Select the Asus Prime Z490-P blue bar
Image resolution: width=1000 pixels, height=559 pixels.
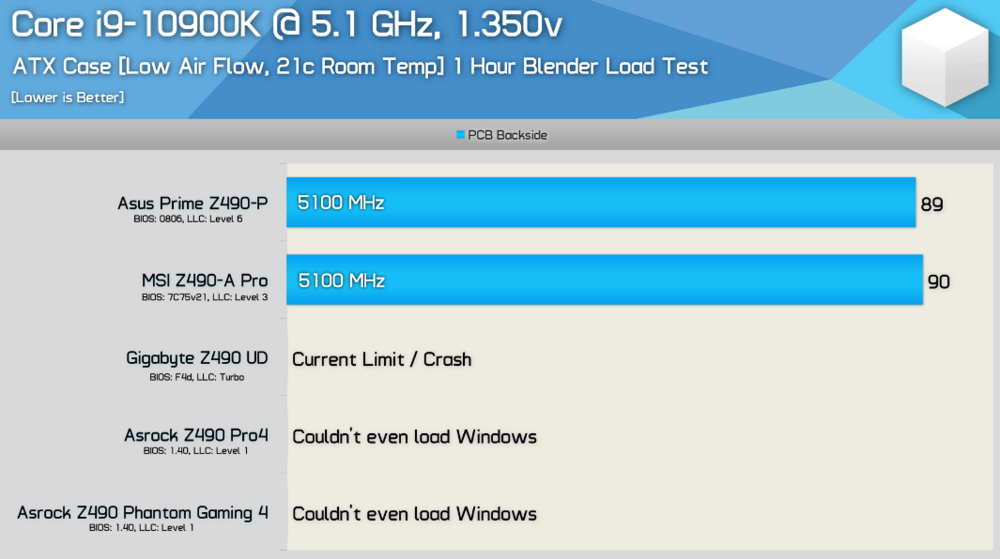tap(601, 203)
